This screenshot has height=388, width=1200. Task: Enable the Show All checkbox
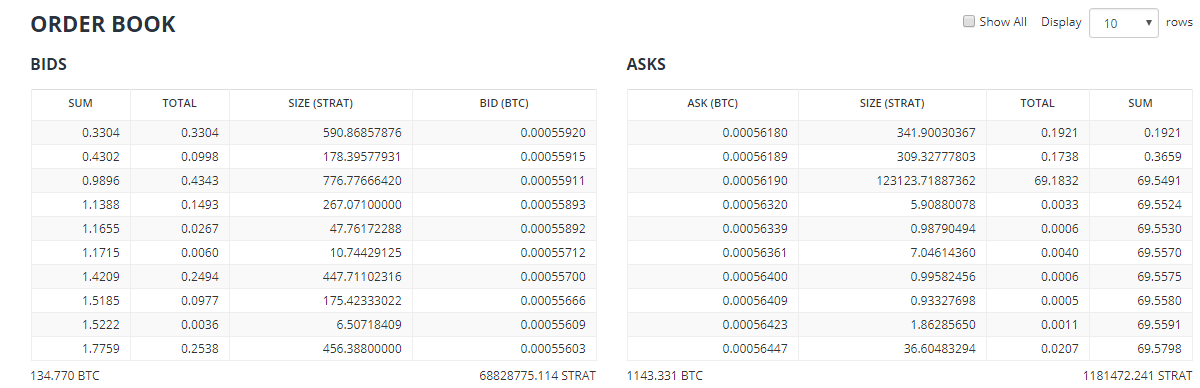968,21
